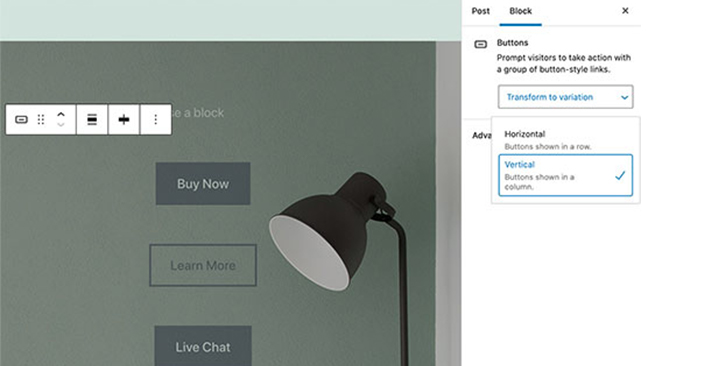
Task: Grab the drag handle dots icon
Action: [41, 120]
